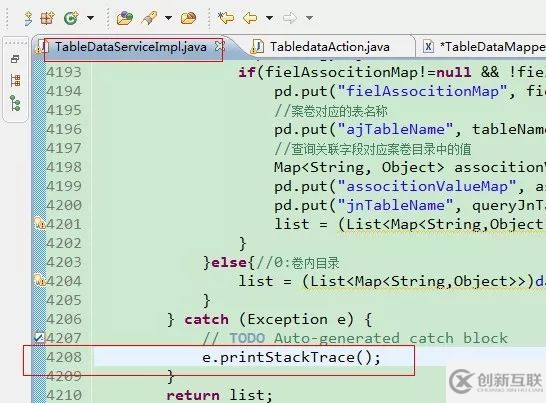Viewport: 546px width, 403px height.
Task: Click line number 4196
Action: (64, 129)
